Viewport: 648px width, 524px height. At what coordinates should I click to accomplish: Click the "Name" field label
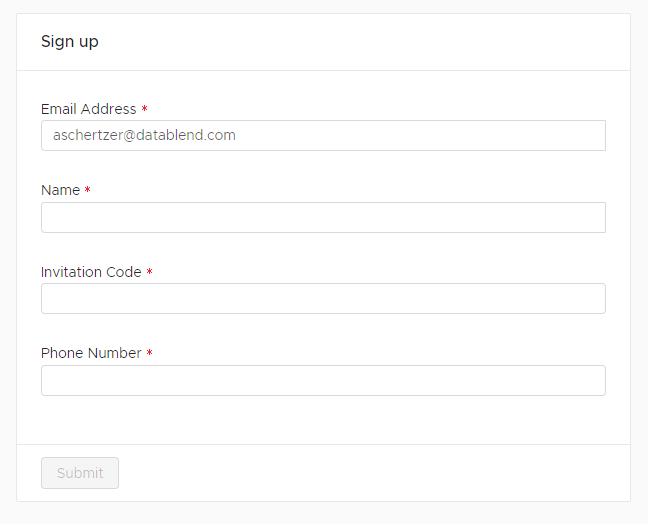pos(60,190)
